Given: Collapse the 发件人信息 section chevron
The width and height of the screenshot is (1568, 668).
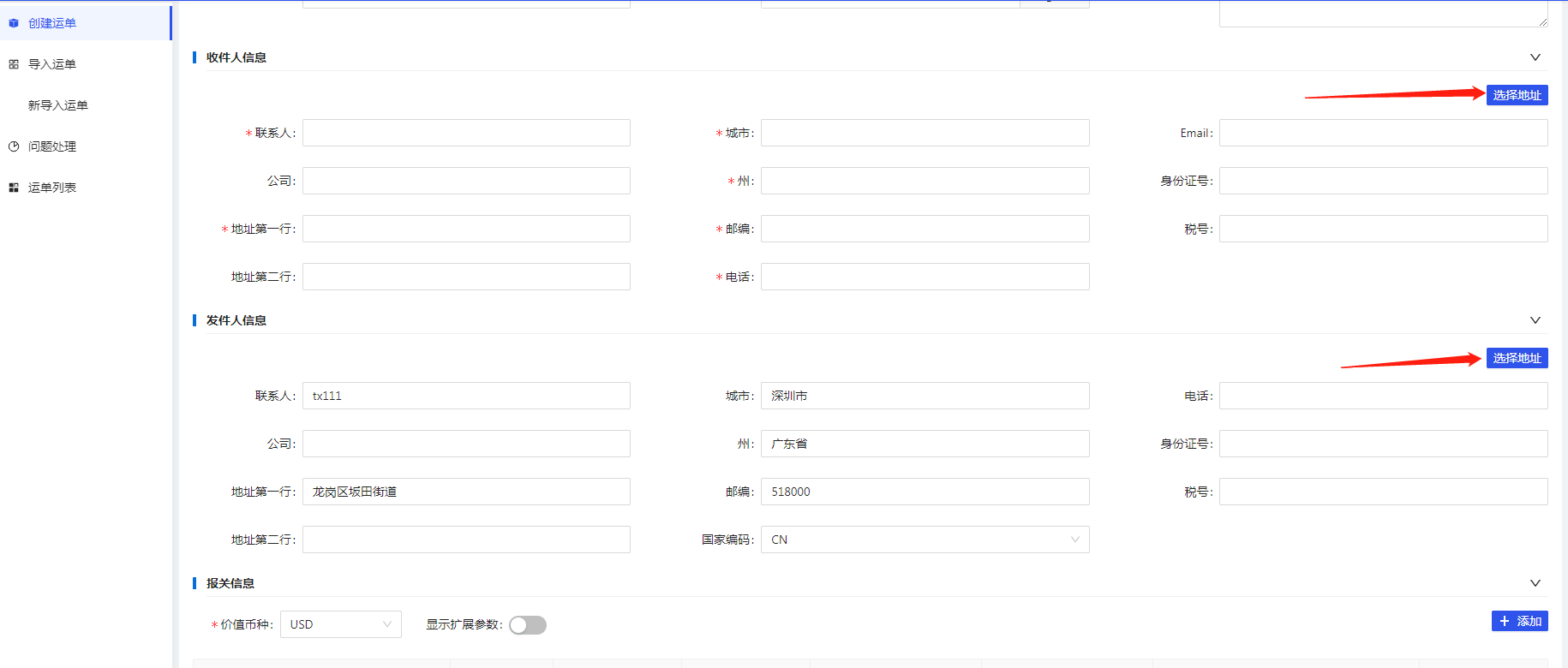Looking at the screenshot, I should (x=1535, y=320).
